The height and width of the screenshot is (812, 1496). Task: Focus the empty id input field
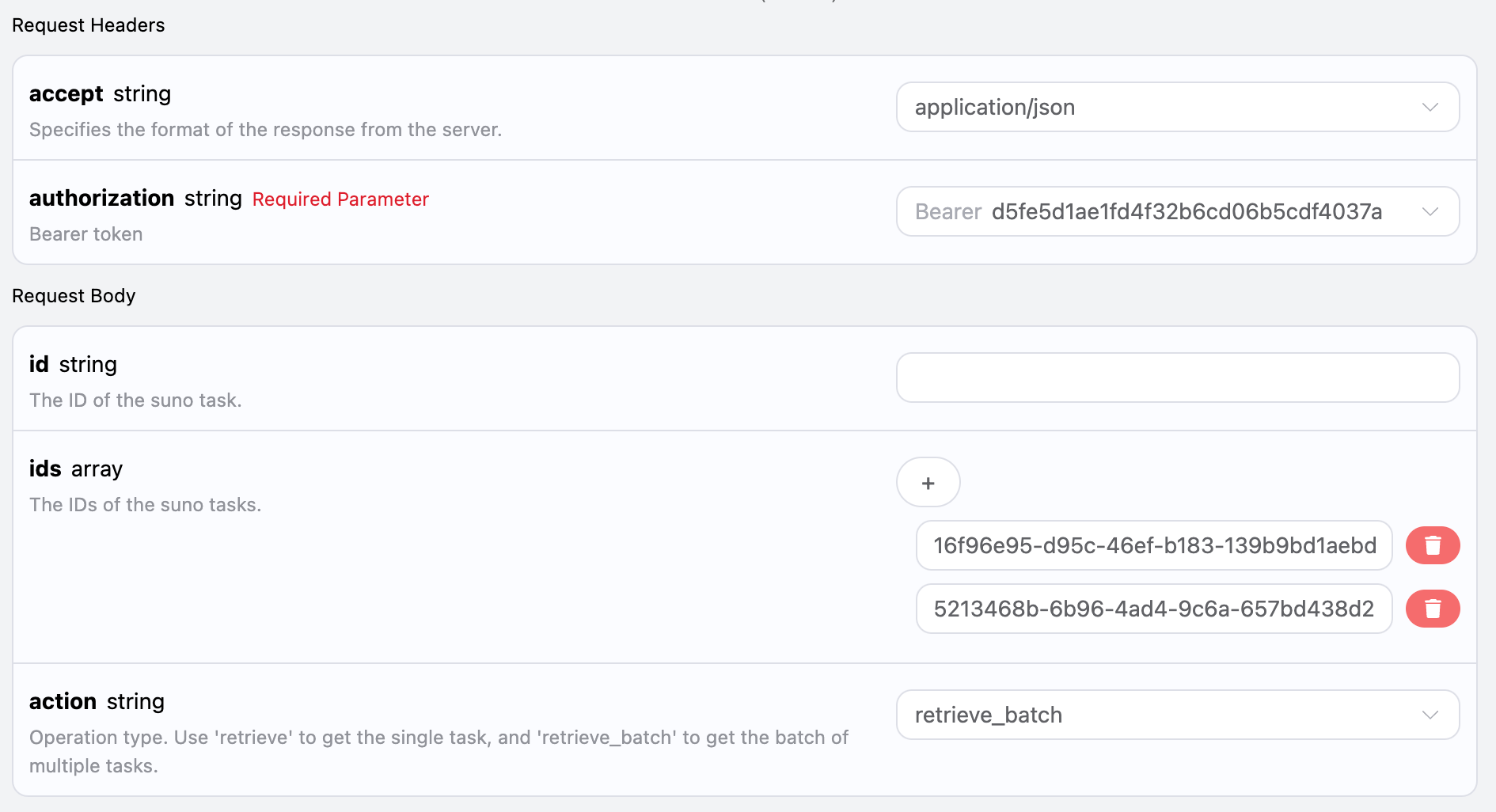tap(1177, 378)
